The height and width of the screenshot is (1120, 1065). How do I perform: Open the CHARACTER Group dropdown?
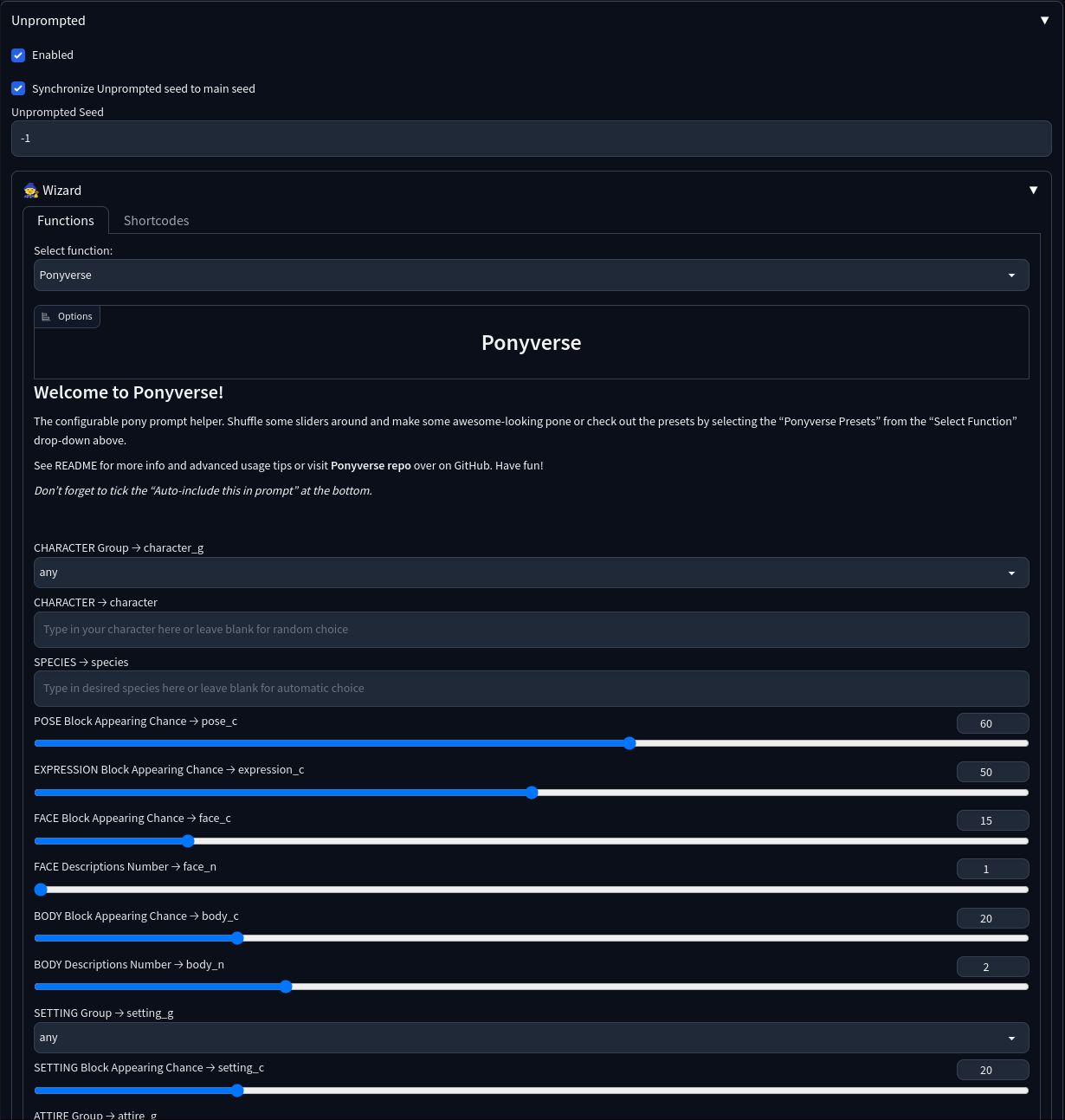pos(532,573)
